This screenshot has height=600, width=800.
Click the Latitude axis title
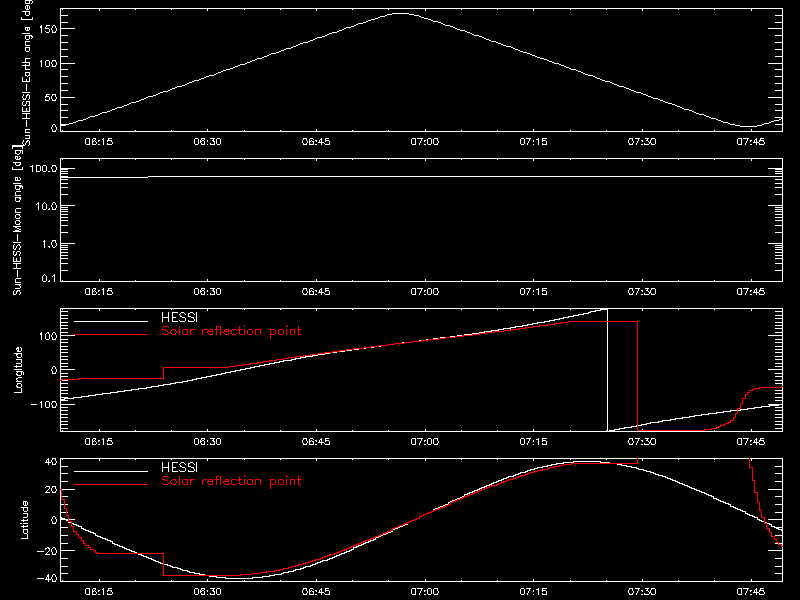tap(24, 520)
